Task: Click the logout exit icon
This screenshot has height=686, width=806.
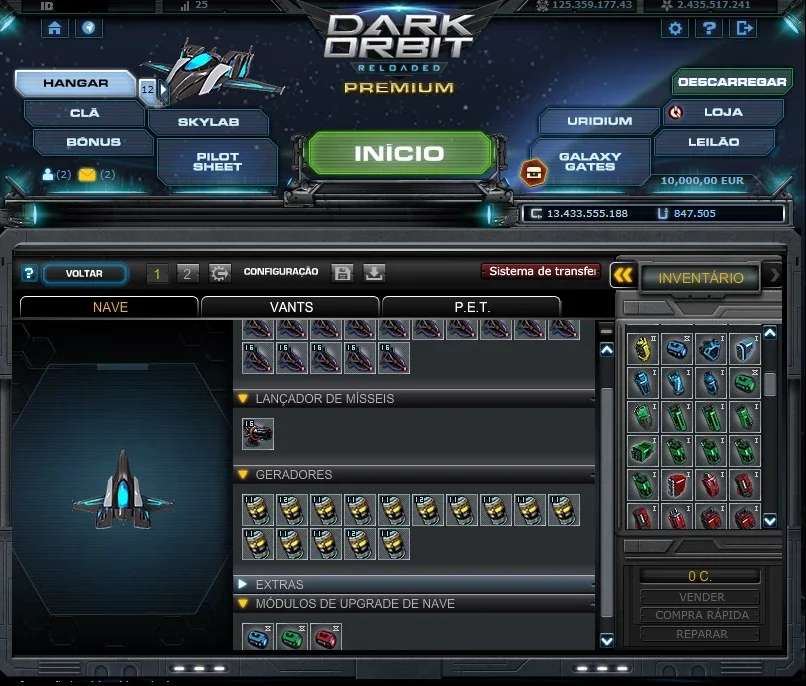Action: coord(744,28)
